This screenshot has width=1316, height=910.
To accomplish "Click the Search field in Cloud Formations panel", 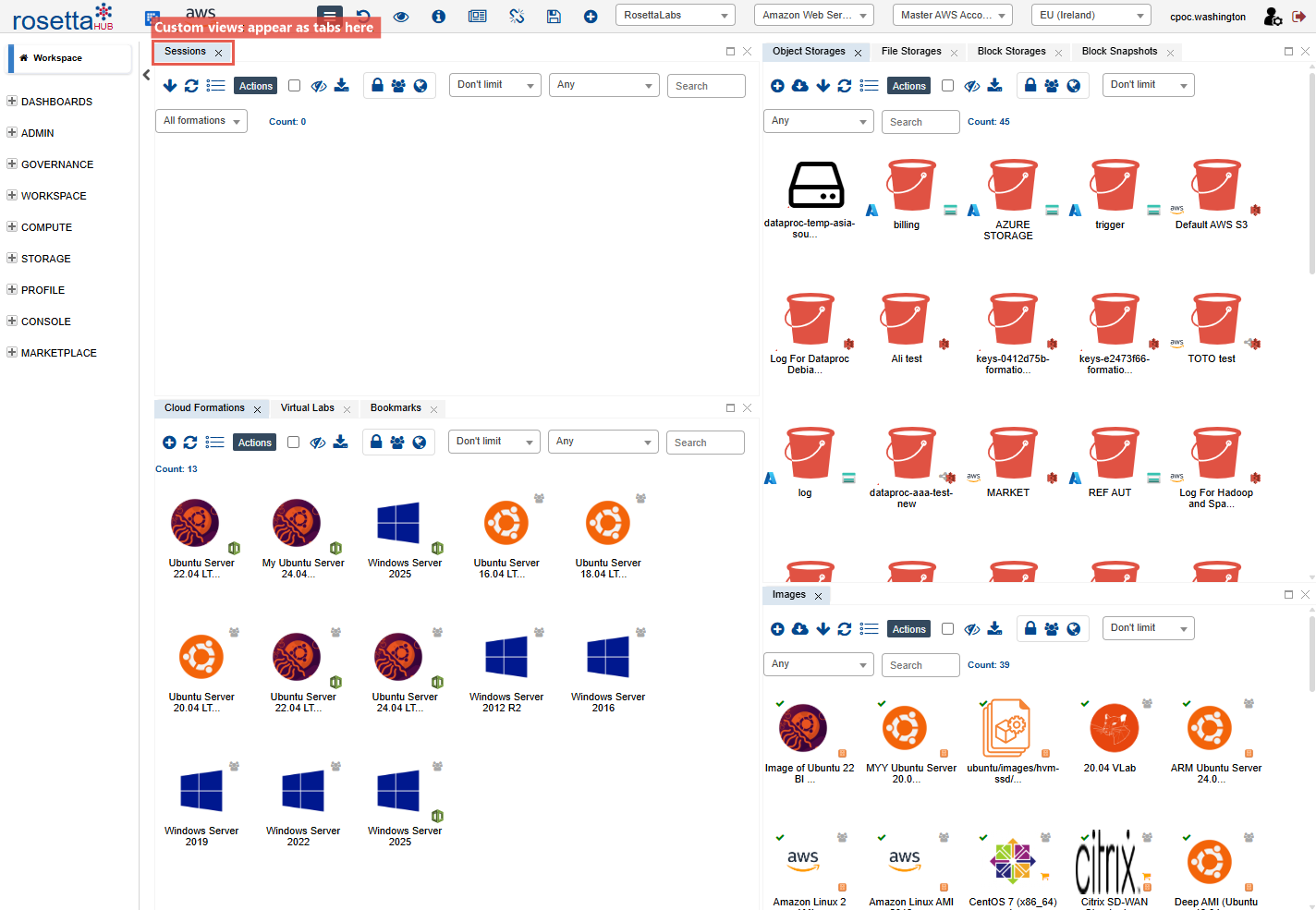I will click(704, 443).
